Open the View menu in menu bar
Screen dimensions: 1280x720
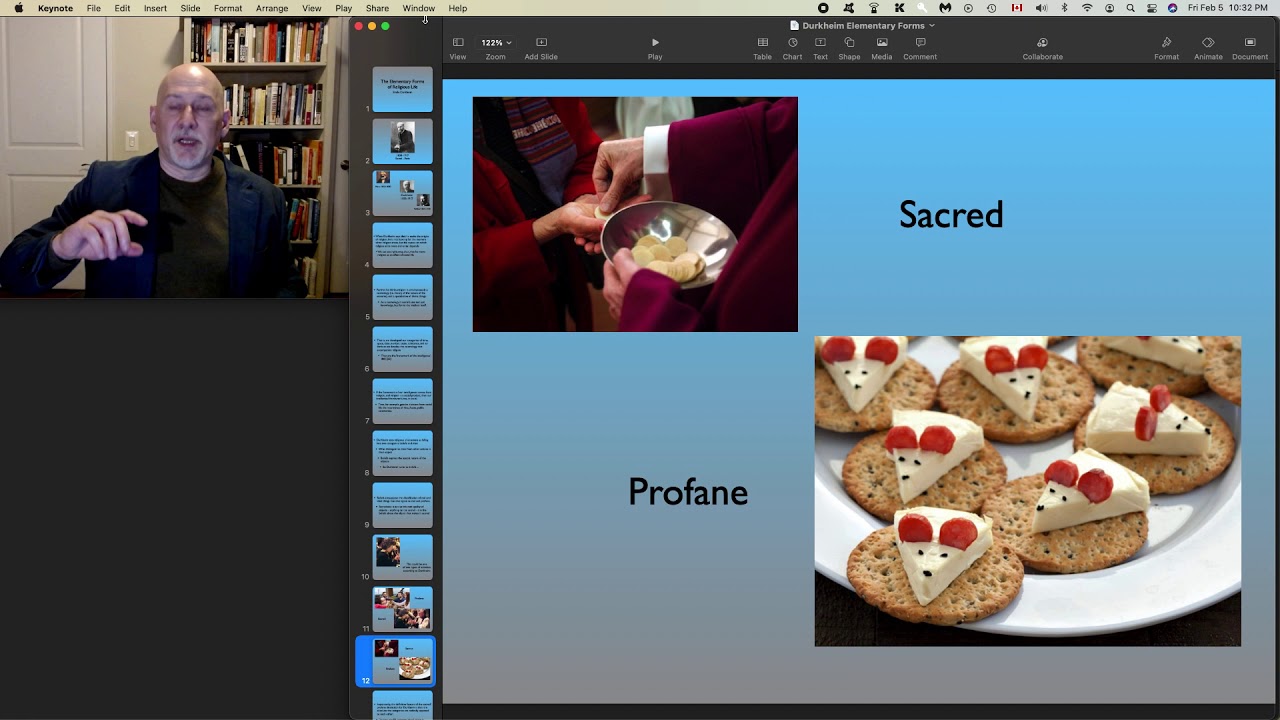coord(312,8)
